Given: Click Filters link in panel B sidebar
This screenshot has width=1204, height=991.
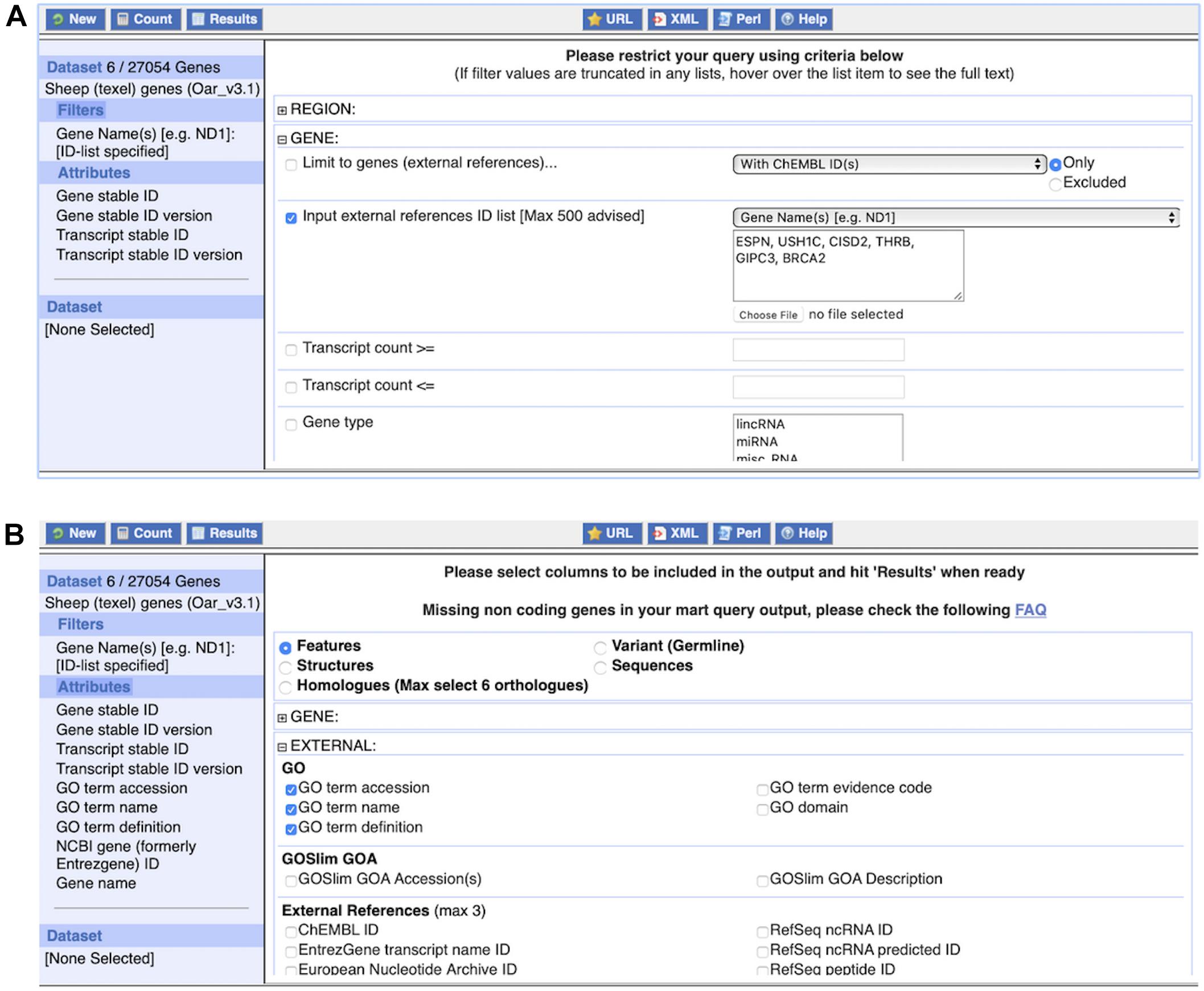Looking at the screenshot, I should tap(80, 624).
